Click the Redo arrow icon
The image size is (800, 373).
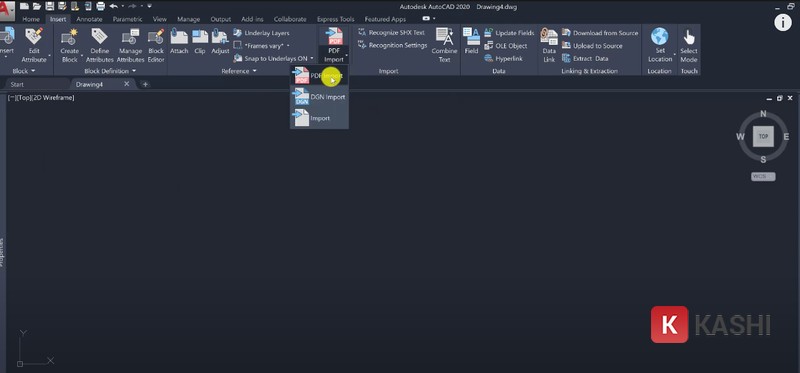133,6
